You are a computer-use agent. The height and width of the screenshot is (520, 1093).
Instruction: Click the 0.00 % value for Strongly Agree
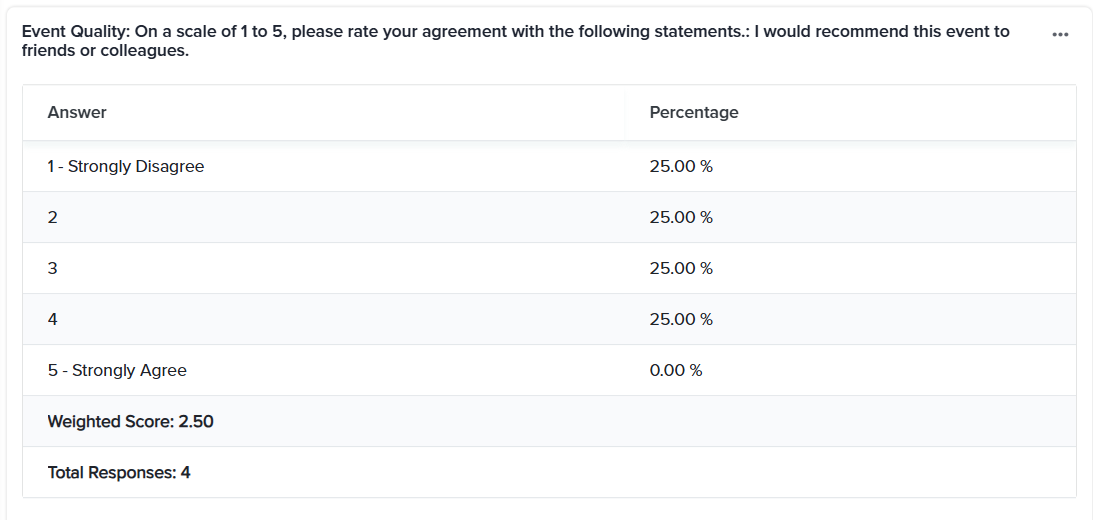click(676, 370)
